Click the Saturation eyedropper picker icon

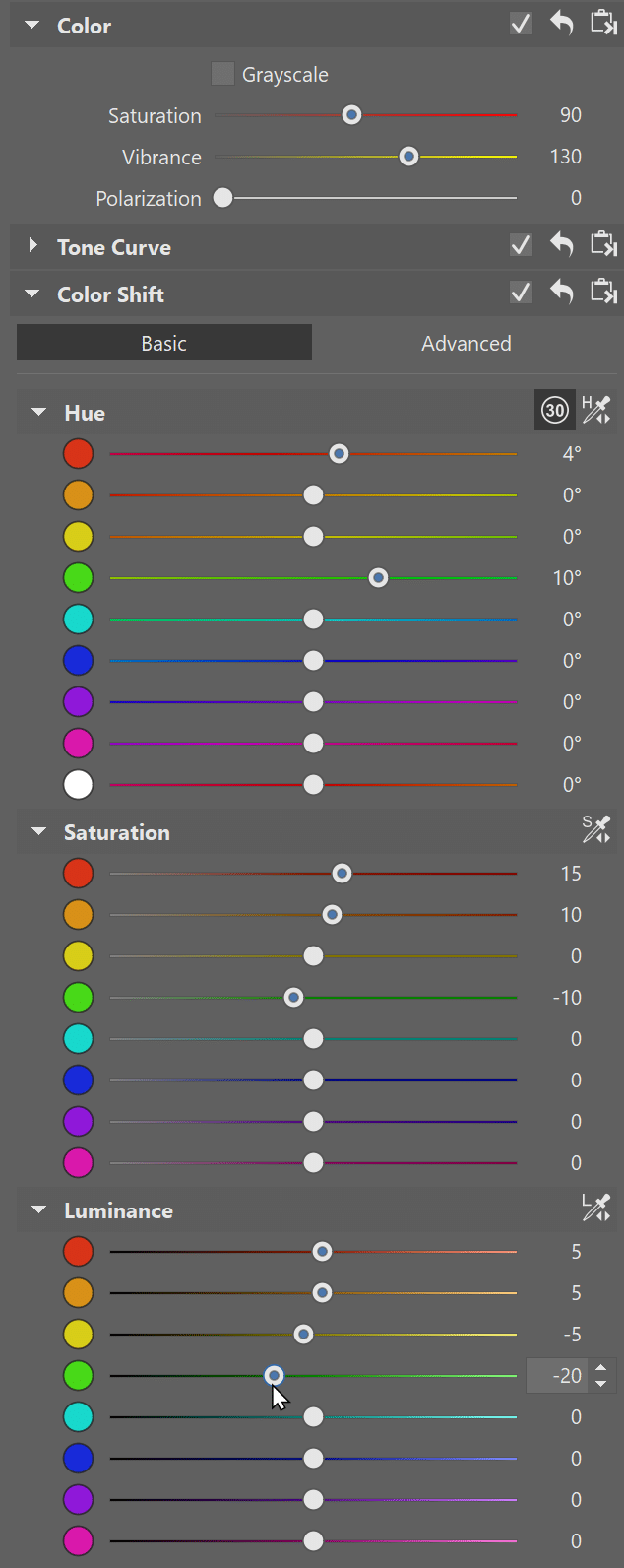coord(596,829)
